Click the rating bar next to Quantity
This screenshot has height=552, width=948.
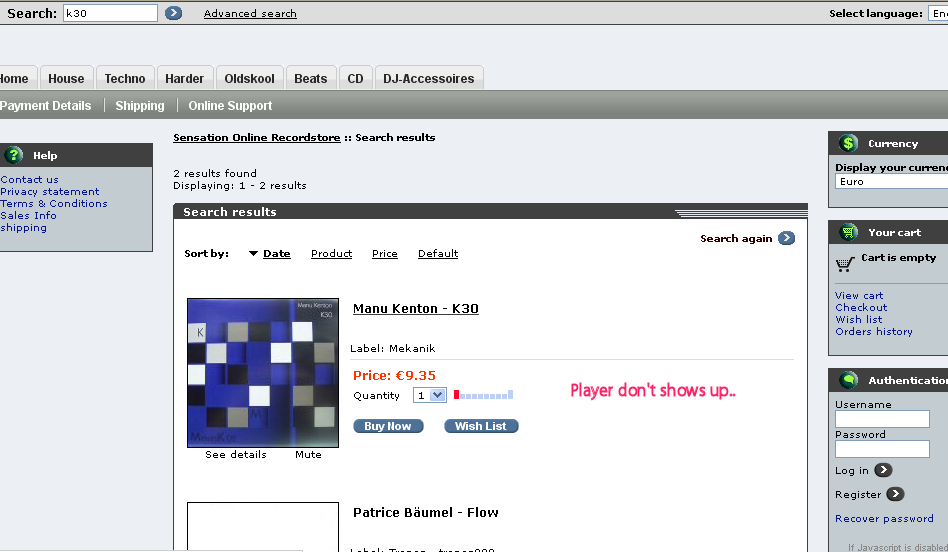(x=483, y=395)
